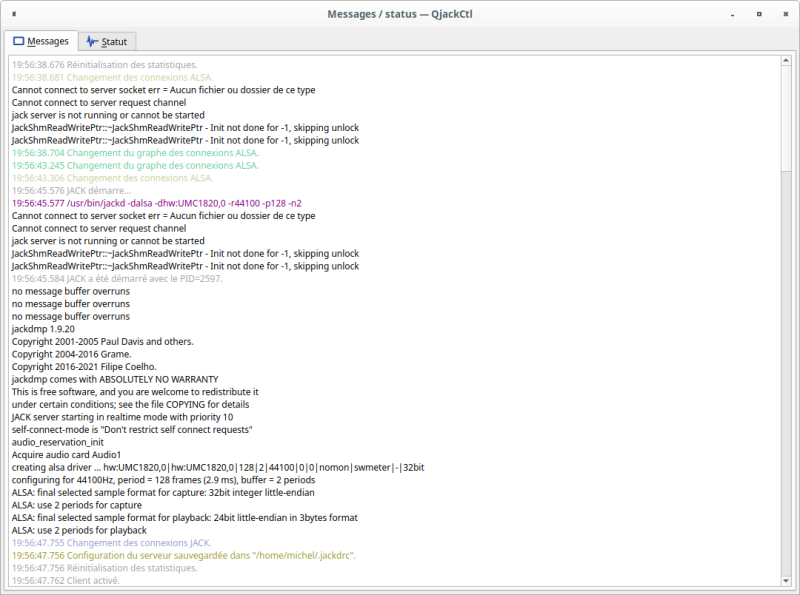Click the line '19:56:45.576 JACK démarre...'

point(71,191)
